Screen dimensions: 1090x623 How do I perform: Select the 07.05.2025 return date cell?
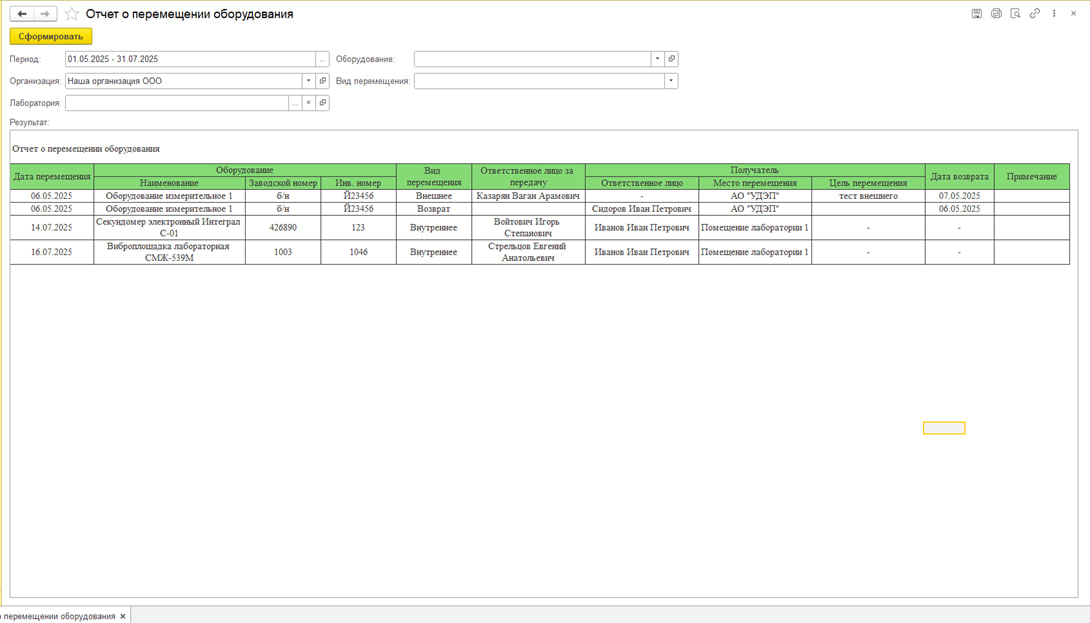coord(959,196)
